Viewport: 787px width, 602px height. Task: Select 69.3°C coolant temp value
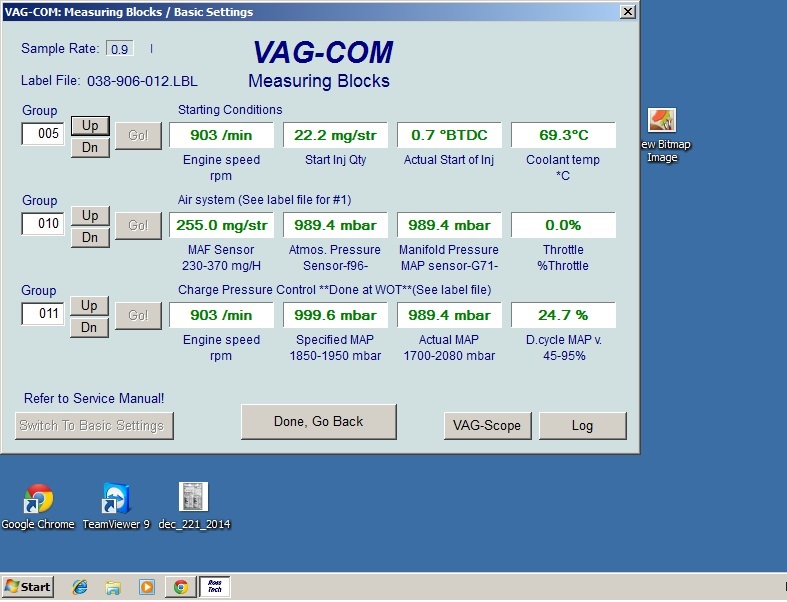tap(563, 135)
